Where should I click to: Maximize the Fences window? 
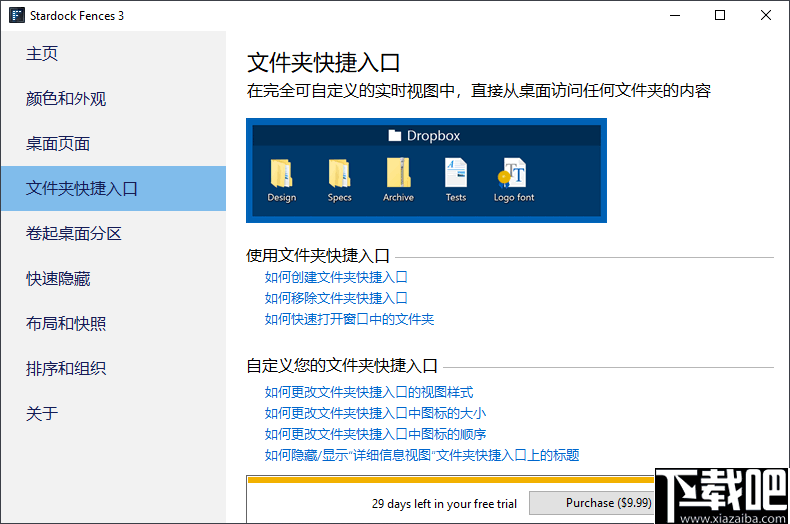click(x=720, y=15)
